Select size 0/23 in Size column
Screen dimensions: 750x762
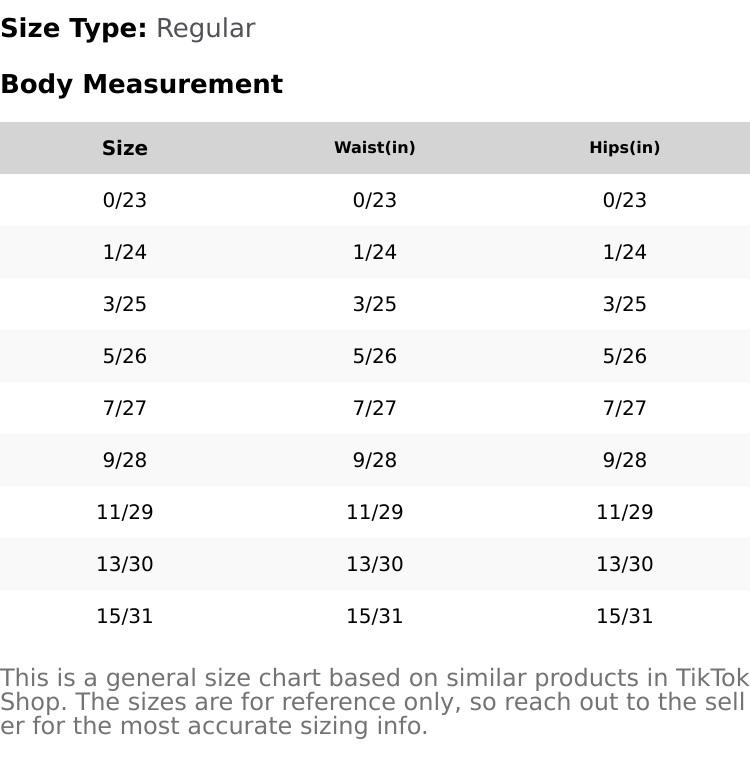tap(125, 200)
